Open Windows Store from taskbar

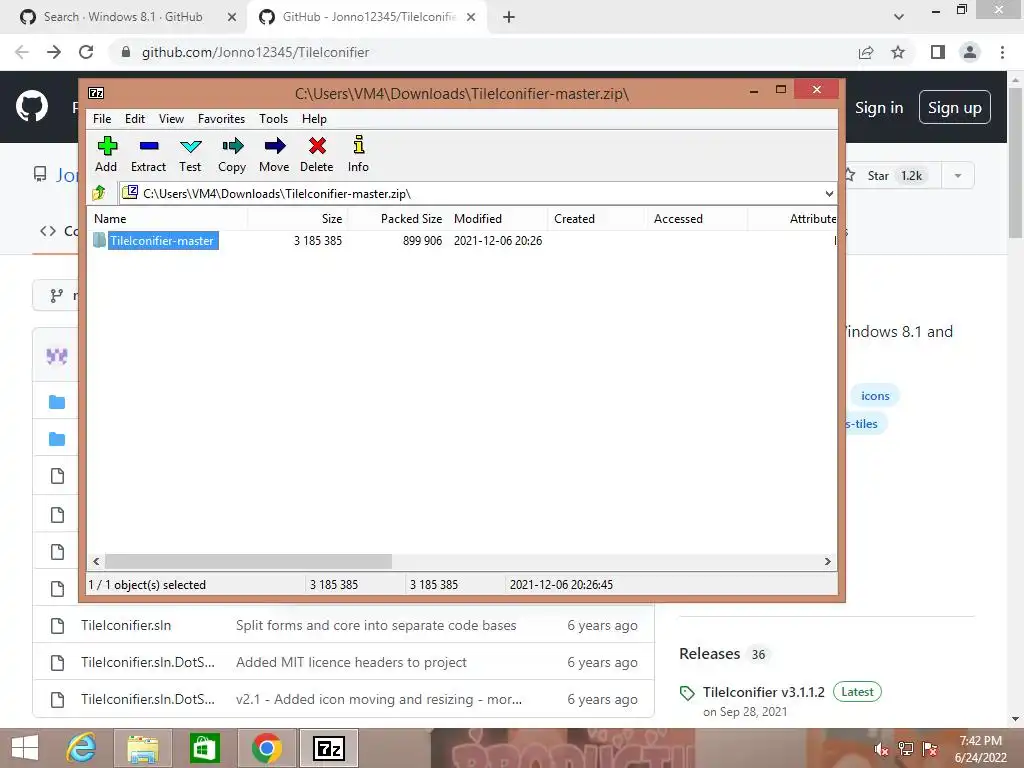click(204, 748)
